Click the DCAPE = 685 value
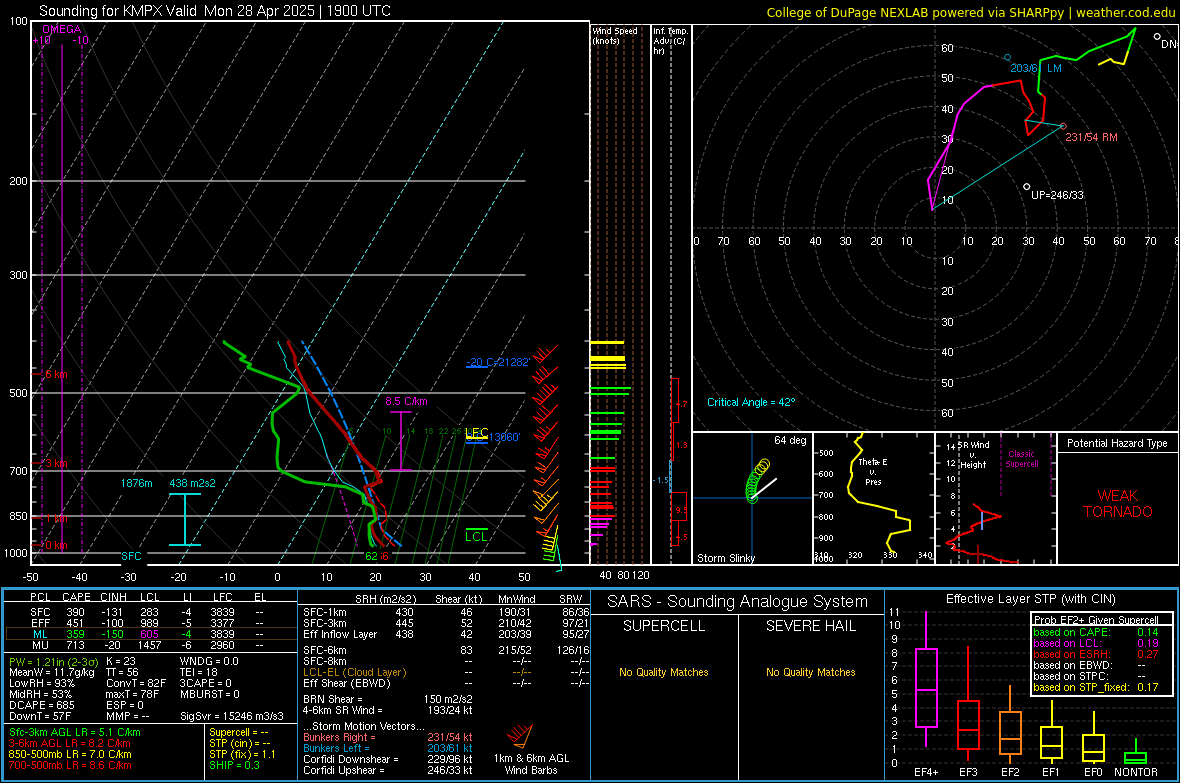This screenshot has width=1180, height=783. coord(42,705)
